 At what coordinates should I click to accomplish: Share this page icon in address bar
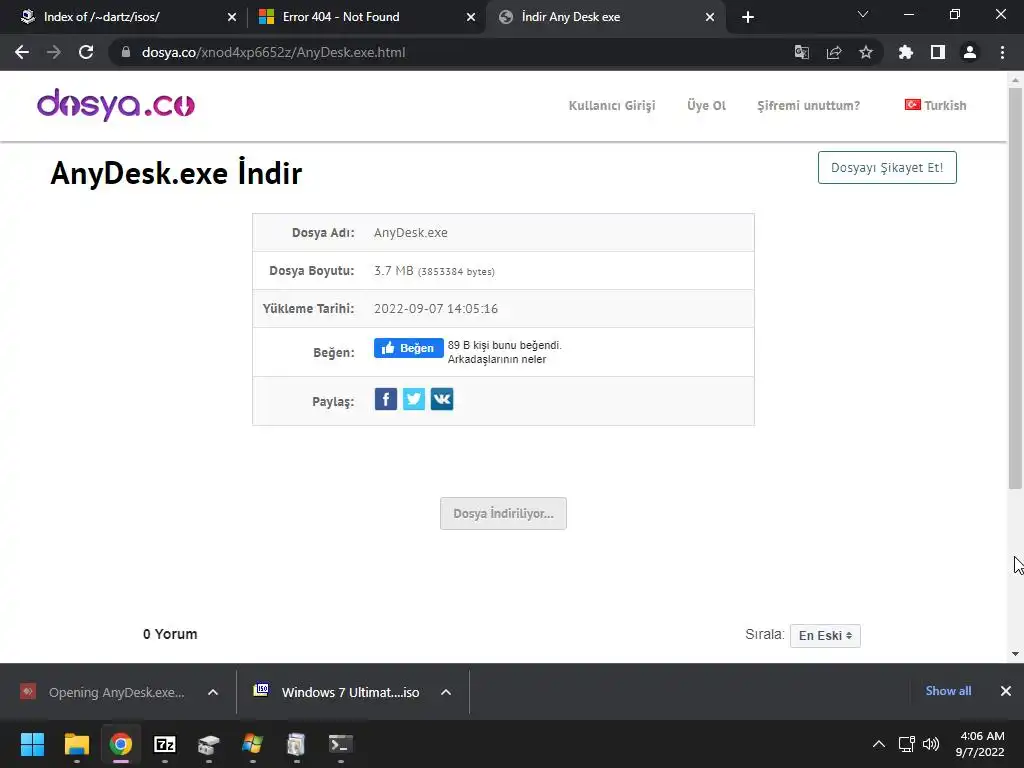(x=834, y=52)
